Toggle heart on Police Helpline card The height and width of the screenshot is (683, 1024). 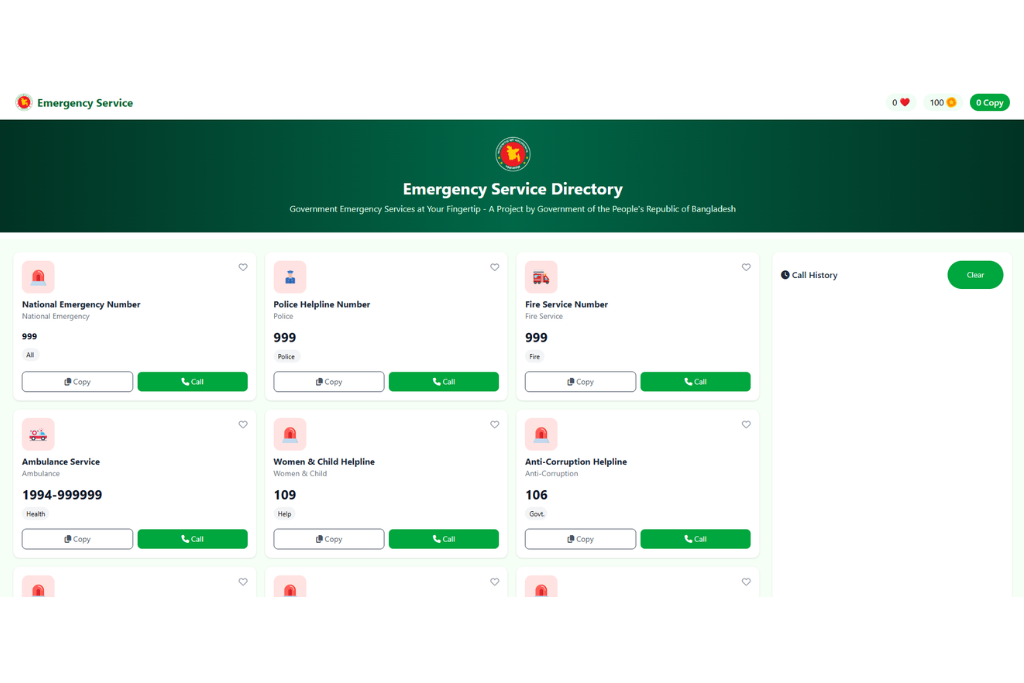494,267
